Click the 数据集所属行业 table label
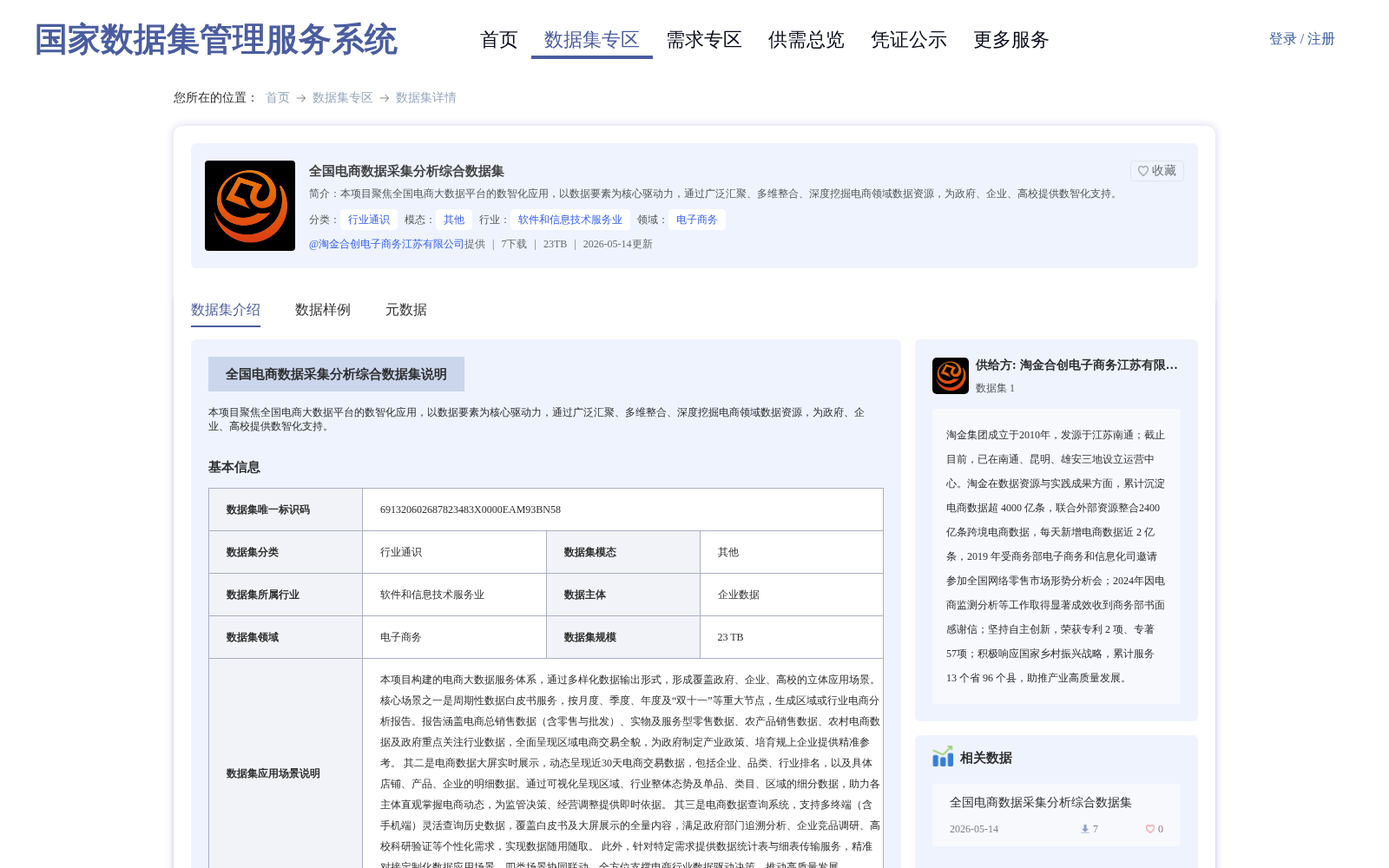Screen dimensions: 1389x868 coord(263,595)
